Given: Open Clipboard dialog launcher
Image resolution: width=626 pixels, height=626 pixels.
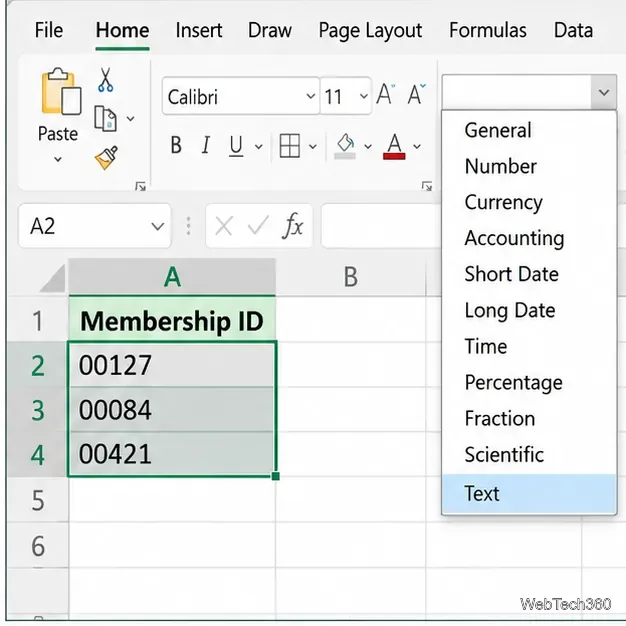Looking at the screenshot, I should tap(140, 186).
